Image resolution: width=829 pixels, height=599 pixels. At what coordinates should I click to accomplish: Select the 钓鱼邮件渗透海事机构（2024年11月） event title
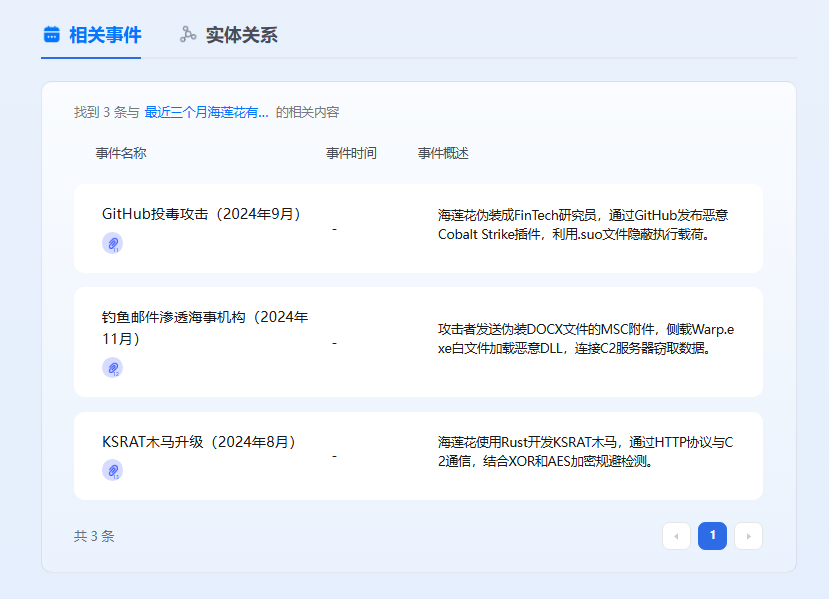click(205, 328)
